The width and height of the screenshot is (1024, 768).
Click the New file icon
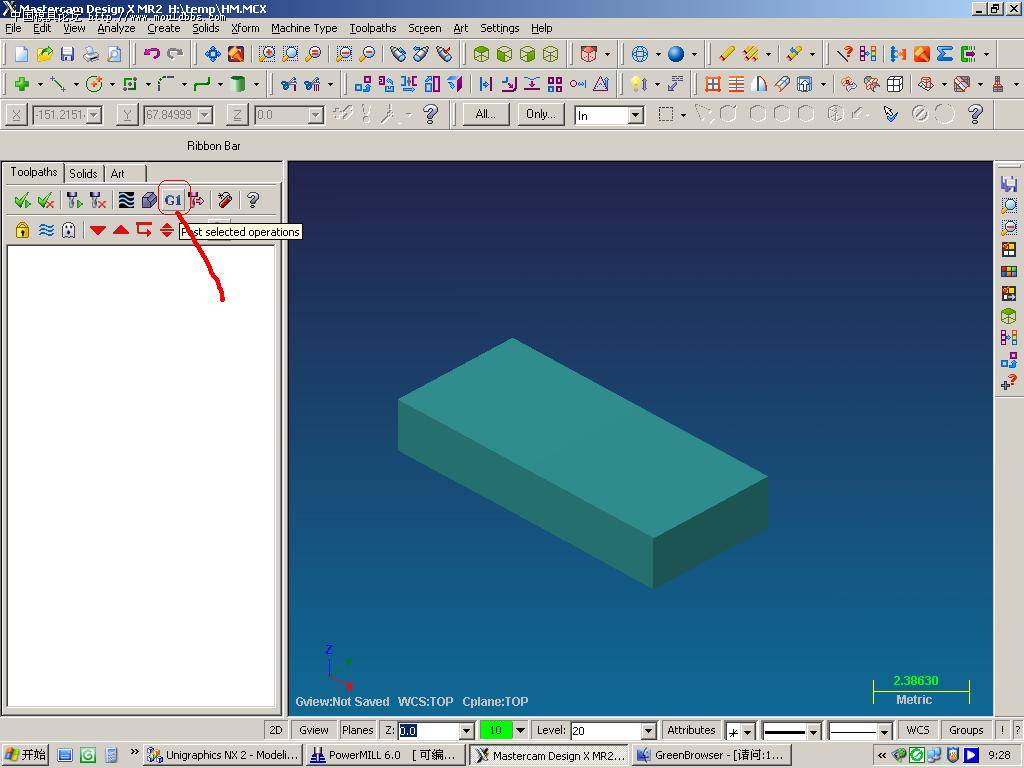point(21,54)
